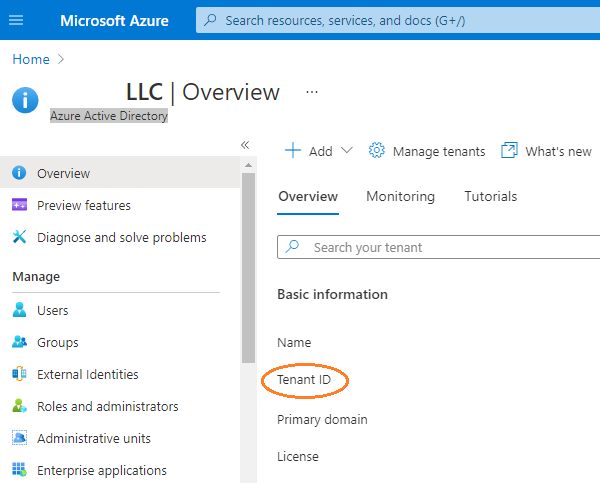
Task: Click the What's new external link icon
Action: point(509,150)
